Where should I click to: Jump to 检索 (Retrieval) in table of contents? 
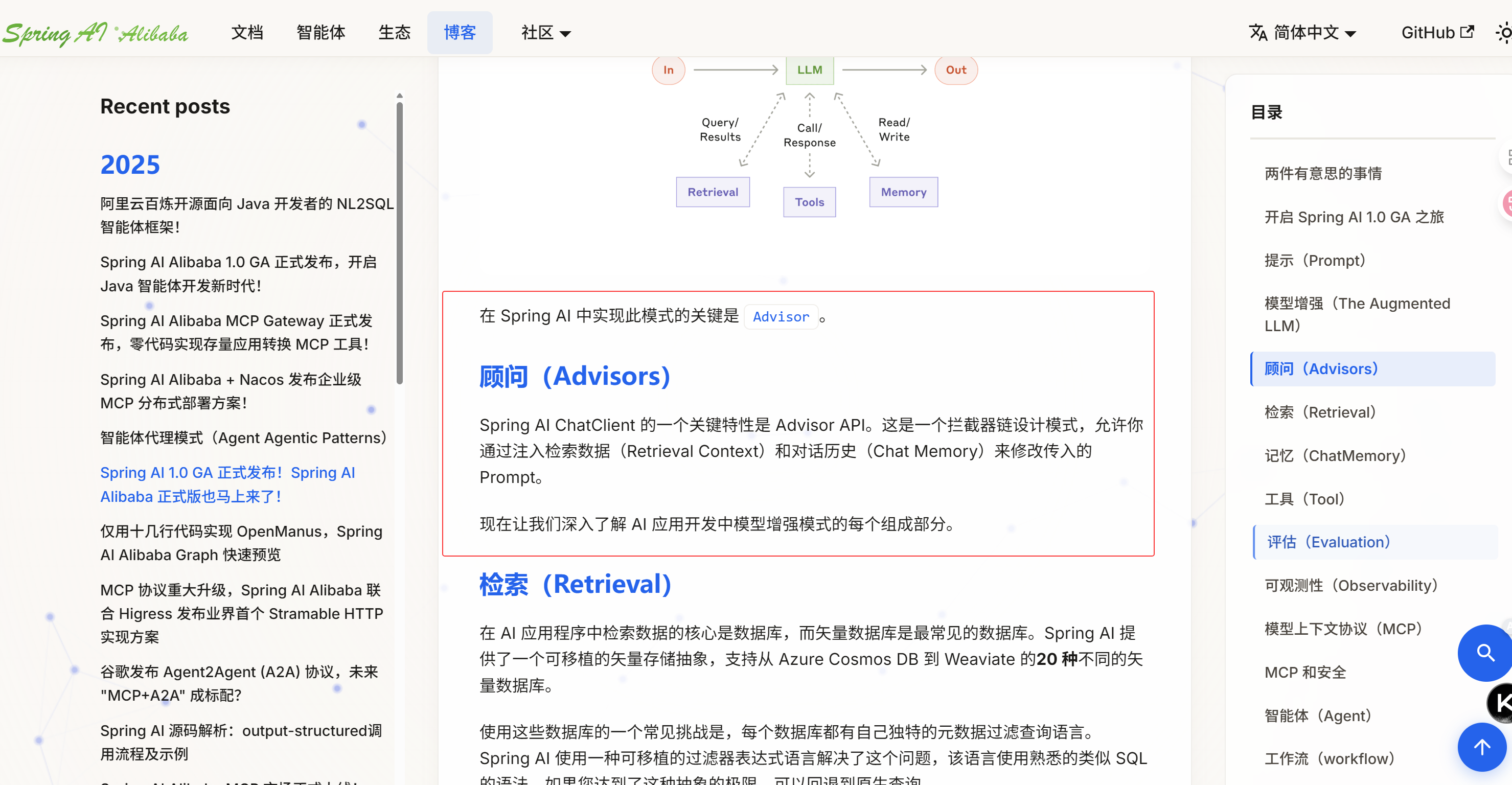1320,412
